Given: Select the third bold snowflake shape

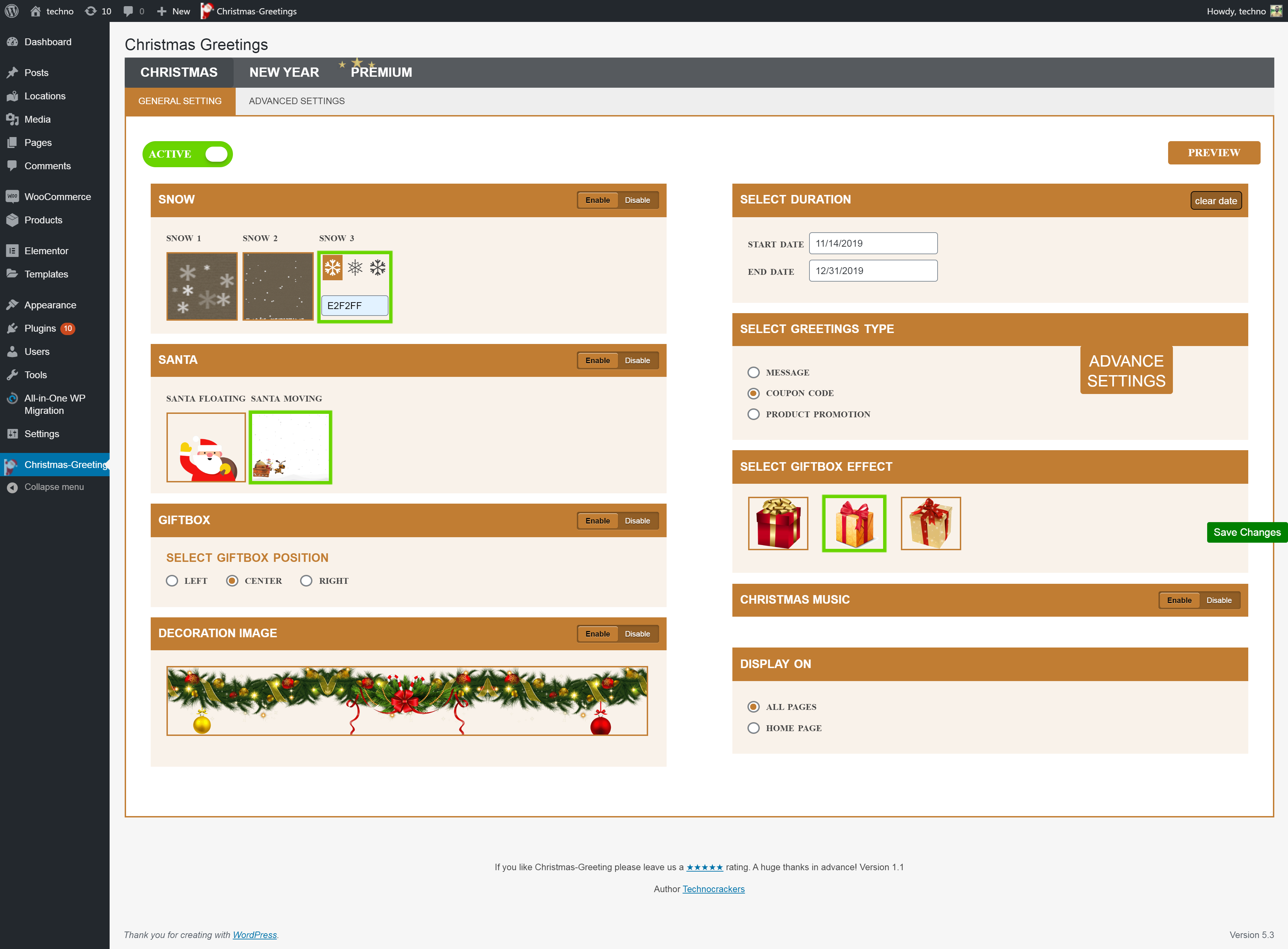Looking at the screenshot, I should coord(378,268).
